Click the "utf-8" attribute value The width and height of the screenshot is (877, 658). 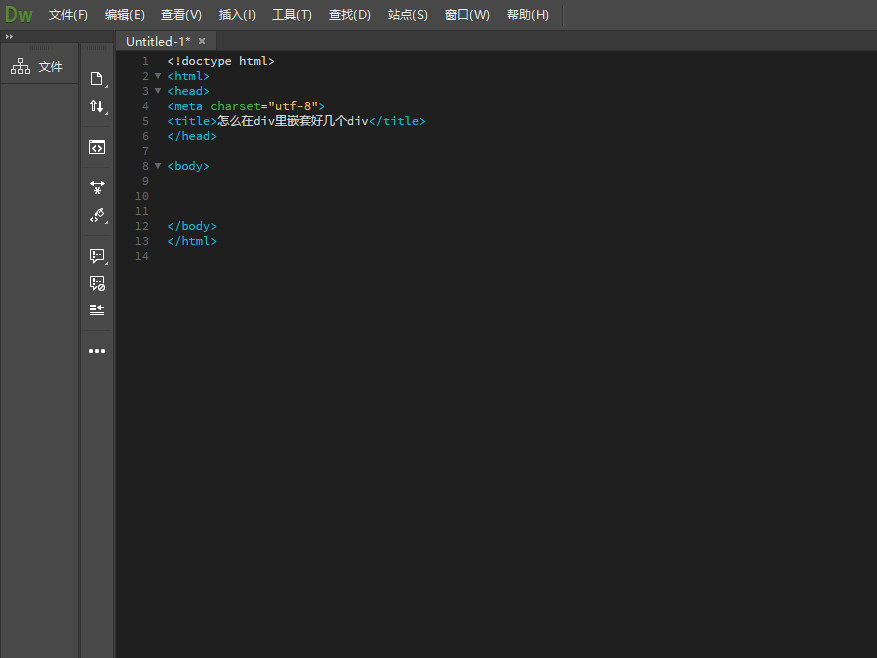tap(293, 106)
